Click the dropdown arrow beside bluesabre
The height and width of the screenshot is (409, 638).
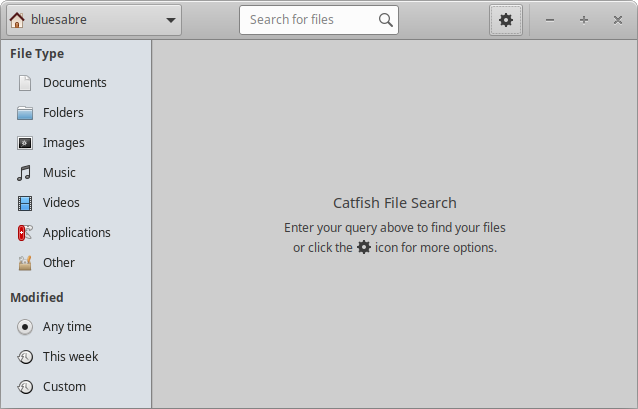tap(171, 20)
